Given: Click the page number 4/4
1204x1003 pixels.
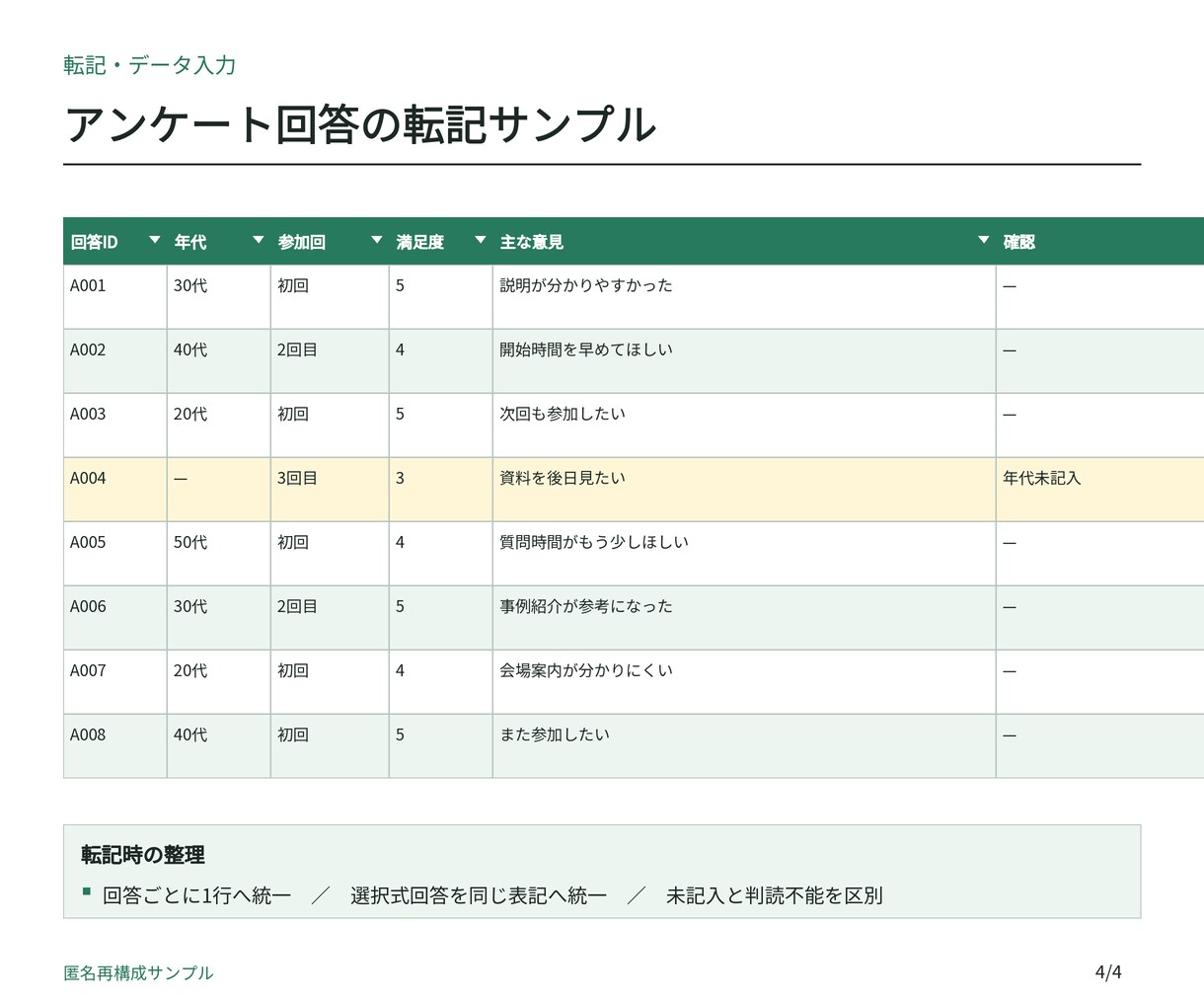Looking at the screenshot, I should tap(1108, 972).
